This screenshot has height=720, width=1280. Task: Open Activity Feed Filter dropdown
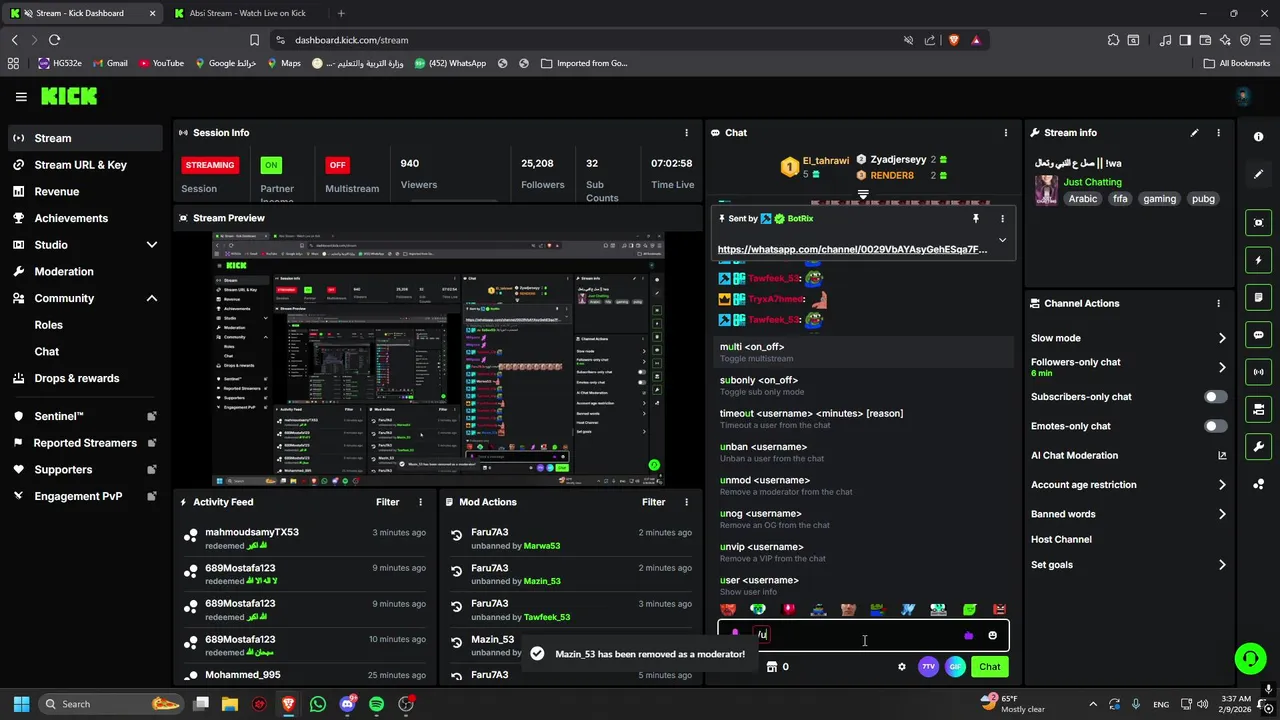coord(387,502)
